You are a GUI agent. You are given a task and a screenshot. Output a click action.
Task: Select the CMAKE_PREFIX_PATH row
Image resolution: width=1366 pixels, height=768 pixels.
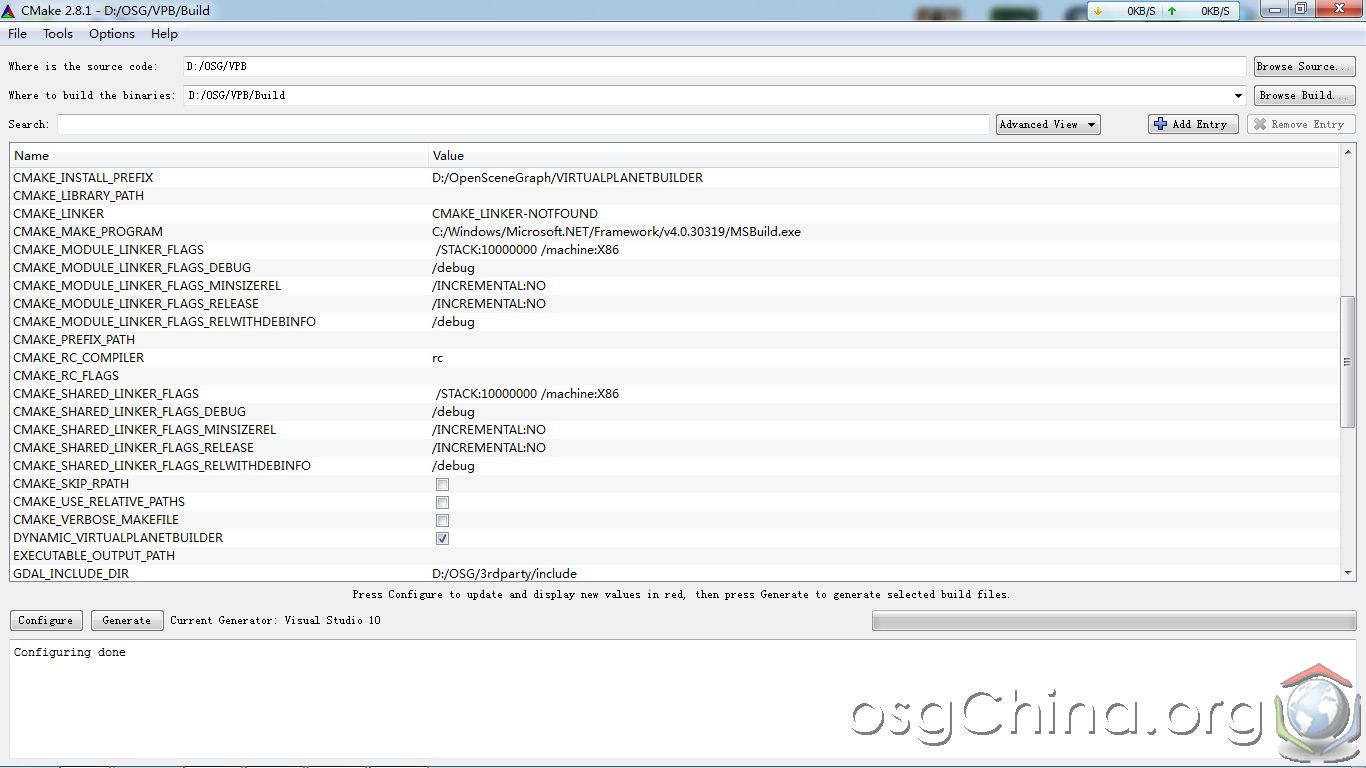pos(674,340)
